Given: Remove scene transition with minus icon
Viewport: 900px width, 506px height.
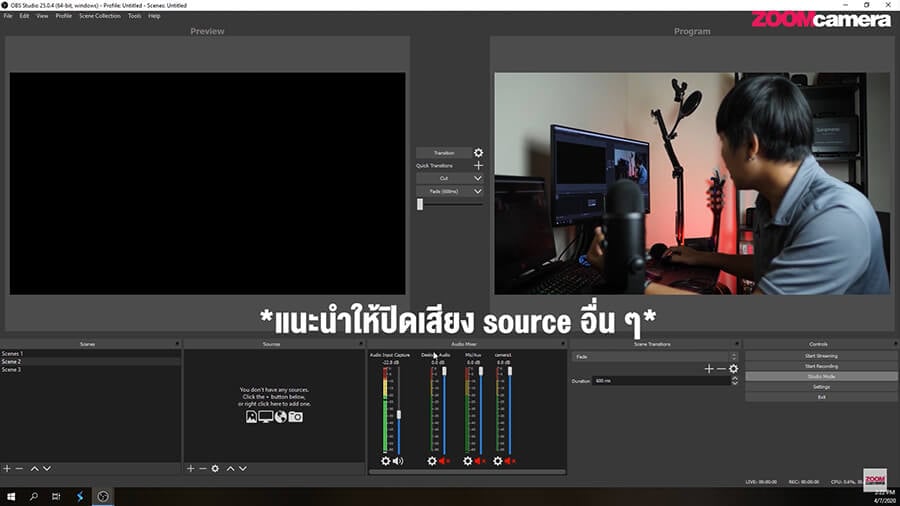Looking at the screenshot, I should [x=721, y=369].
